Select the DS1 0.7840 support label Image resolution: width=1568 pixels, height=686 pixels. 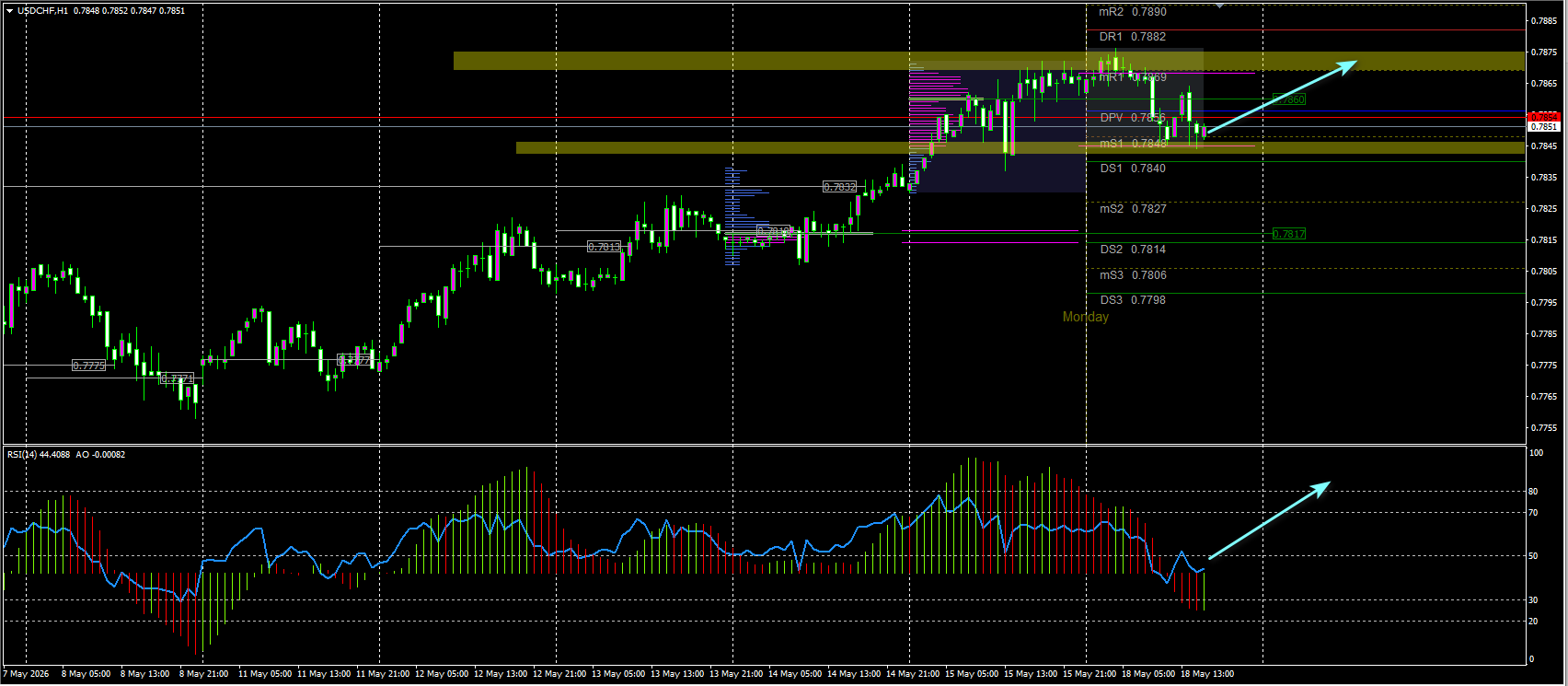click(1133, 169)
